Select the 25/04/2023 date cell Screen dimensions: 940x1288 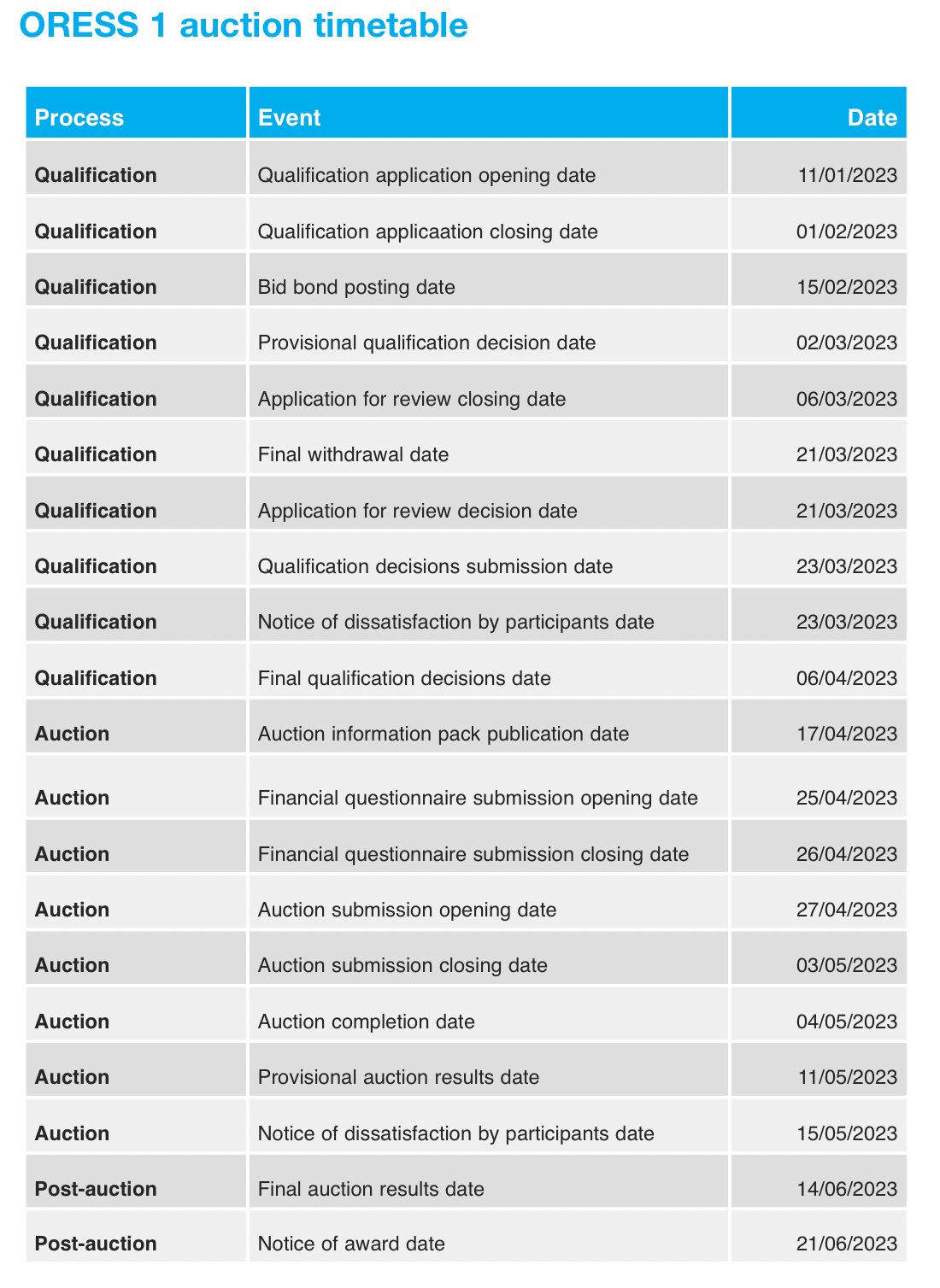(847, 798)
